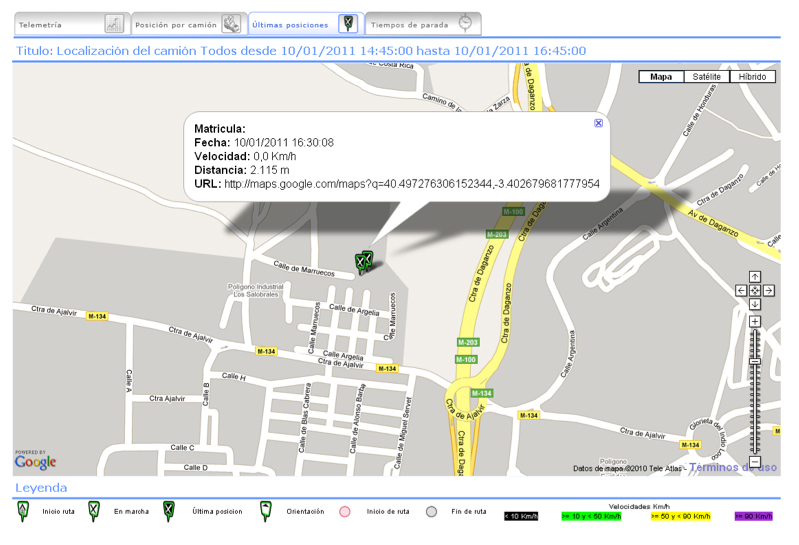The image size is (799, 545).
Task: Open the Tiempos de parada tab
Action: 423,24
